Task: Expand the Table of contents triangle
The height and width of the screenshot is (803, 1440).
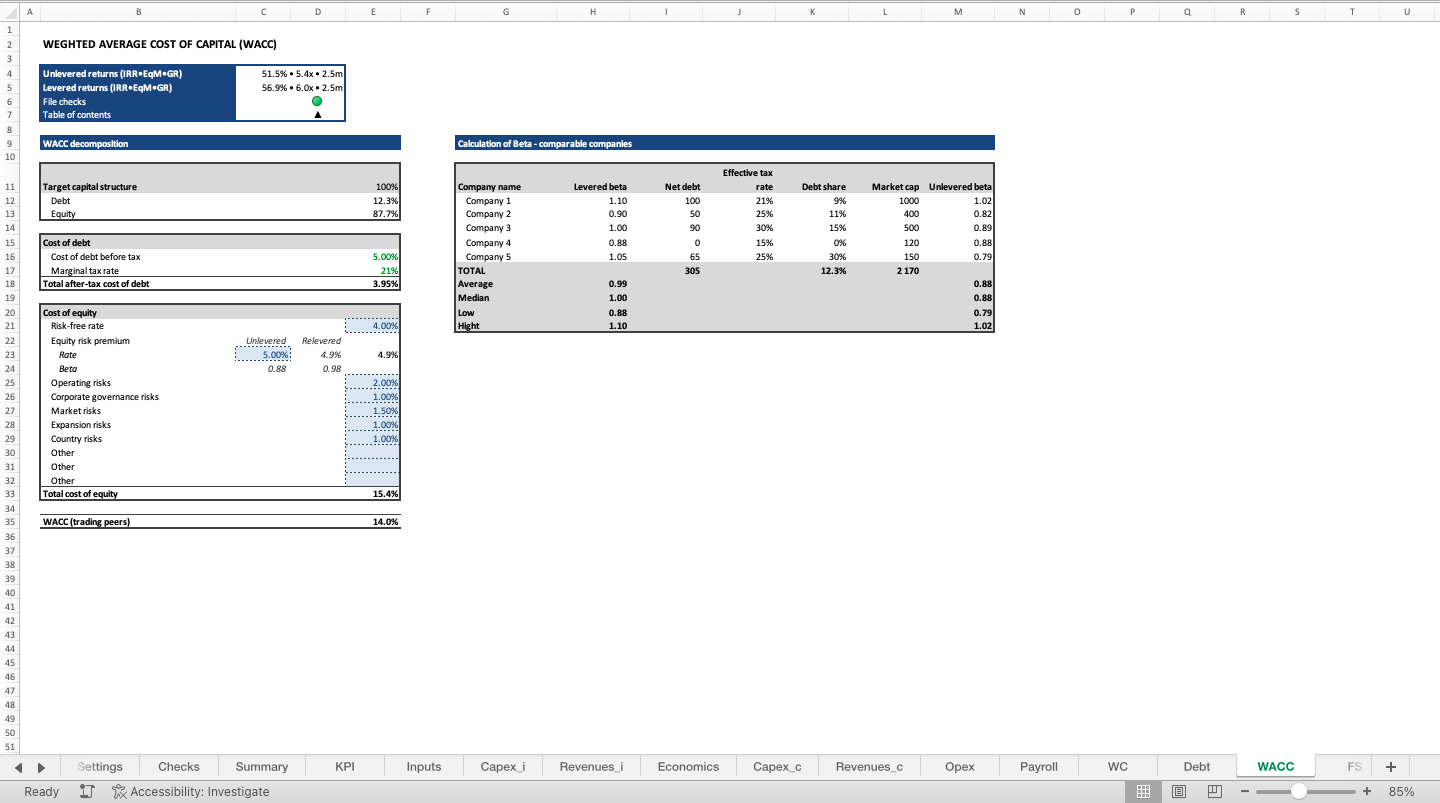Action: [316, 115]
